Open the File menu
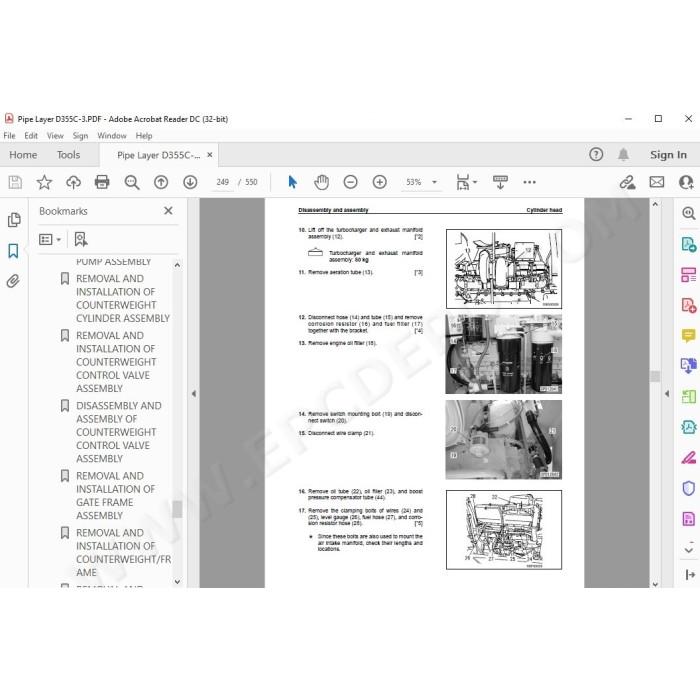The image size is (700, 700). [9, 136]
